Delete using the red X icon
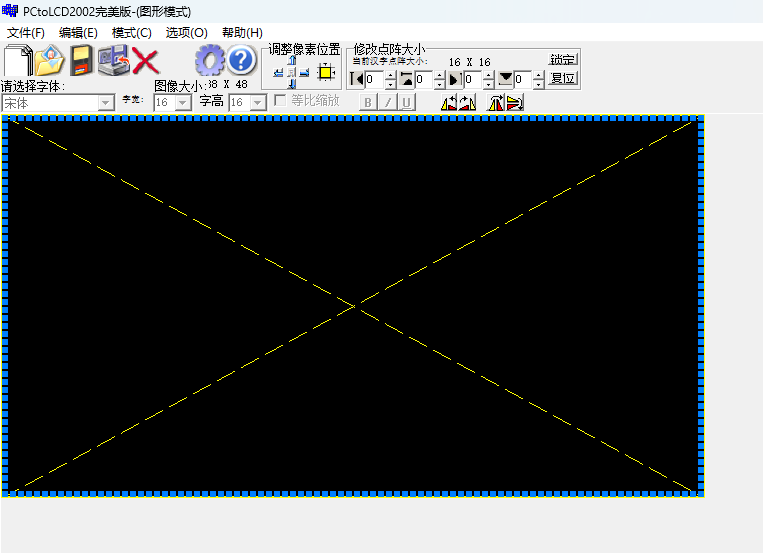This screenshot has height=553, width=763. [145, 61]
